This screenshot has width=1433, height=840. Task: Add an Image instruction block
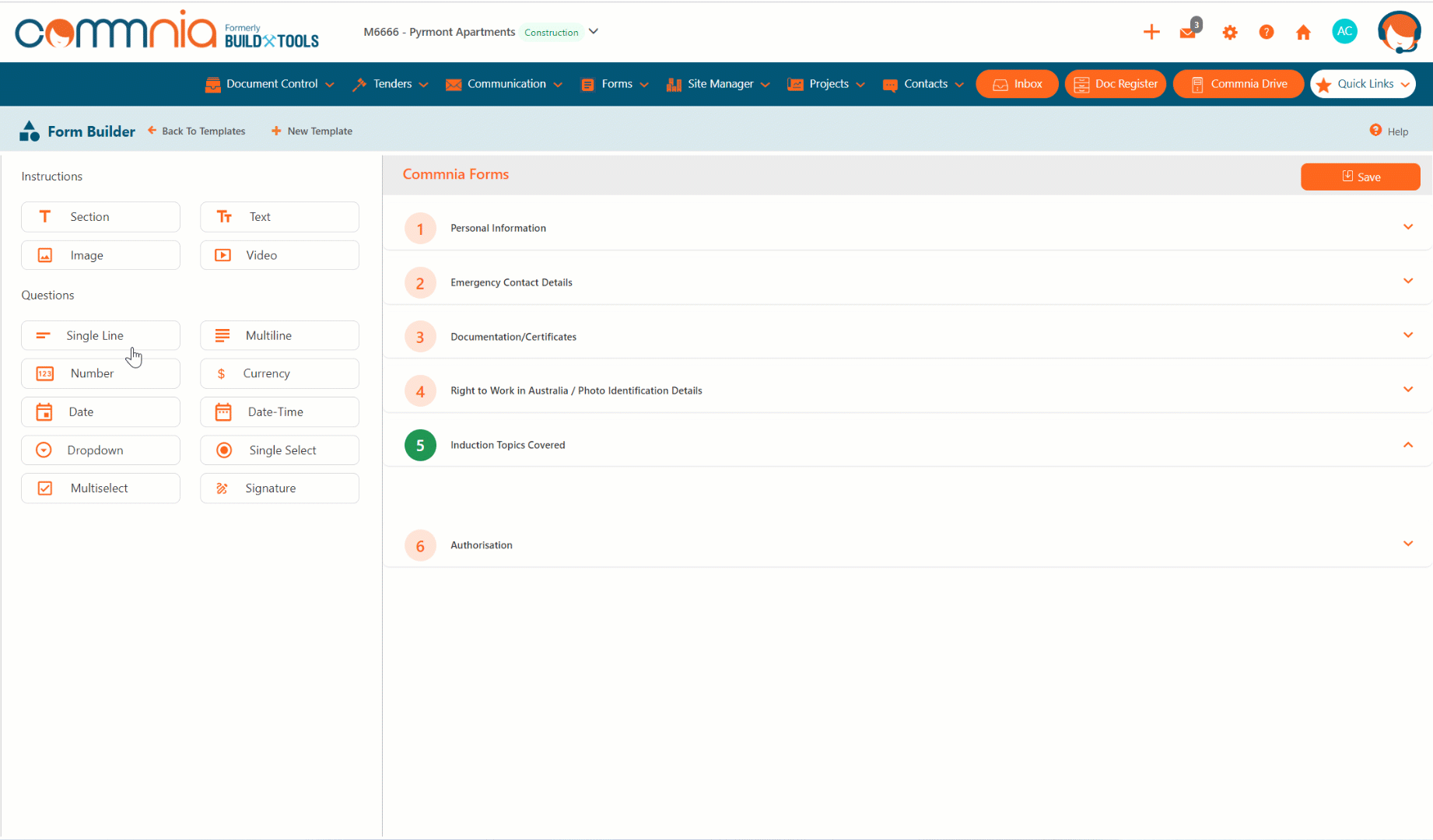click(x=100, y=254)
